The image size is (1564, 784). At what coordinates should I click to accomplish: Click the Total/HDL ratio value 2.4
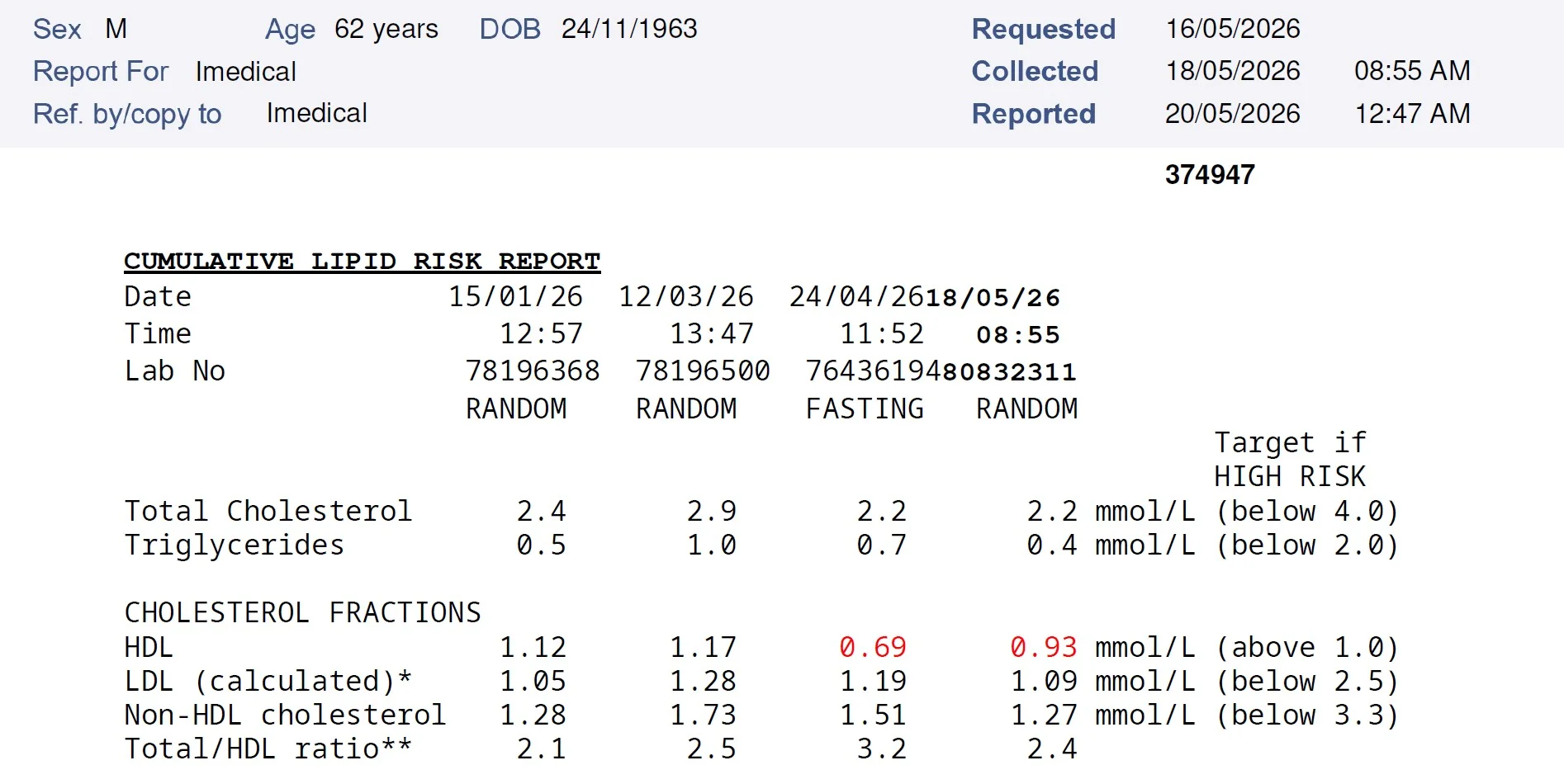tap(1052, 749)
